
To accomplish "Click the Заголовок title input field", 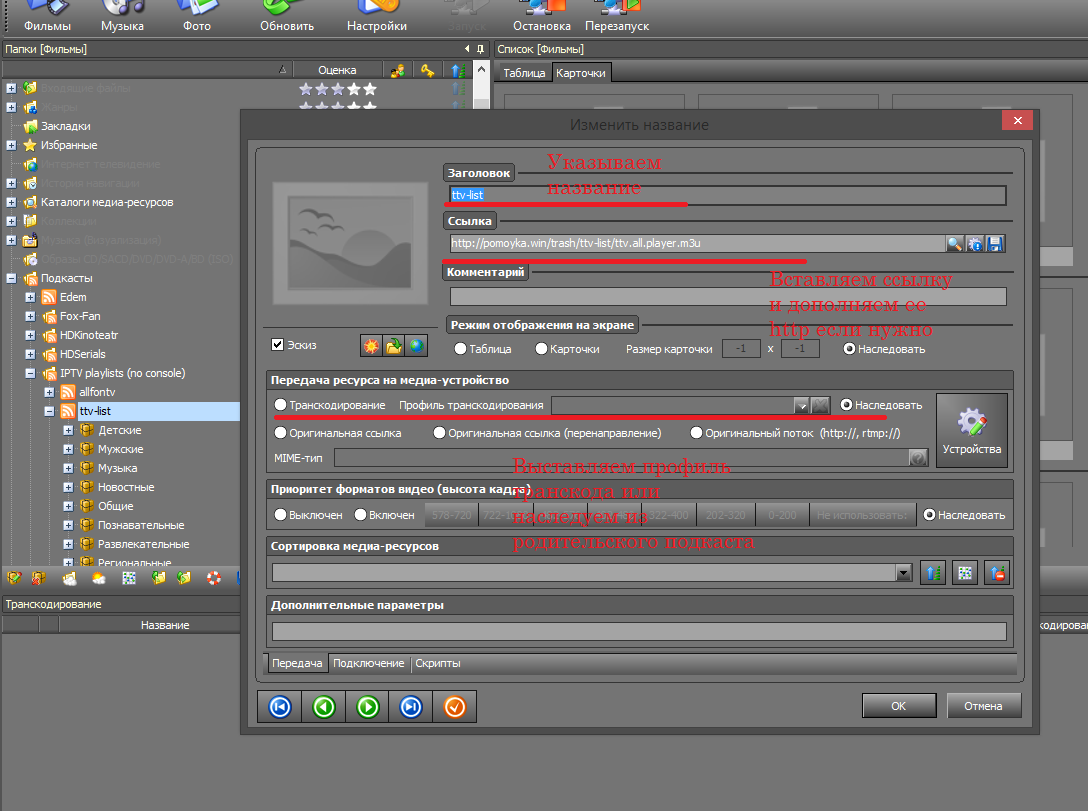I will click(x=726, y=195).
